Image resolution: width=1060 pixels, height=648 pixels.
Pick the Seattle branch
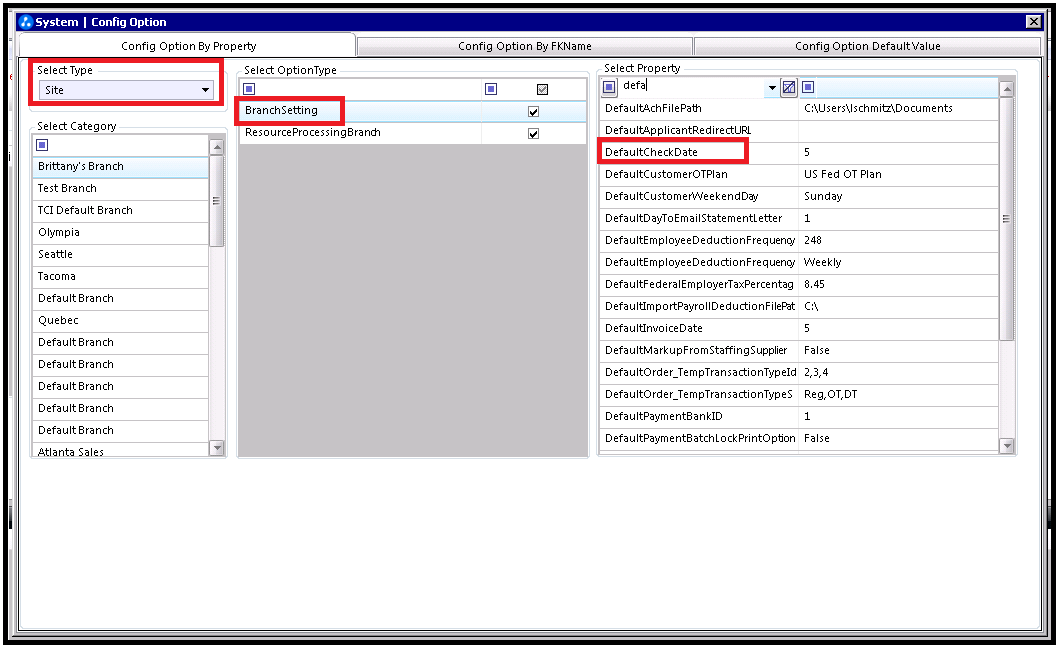tap(120, 255)
